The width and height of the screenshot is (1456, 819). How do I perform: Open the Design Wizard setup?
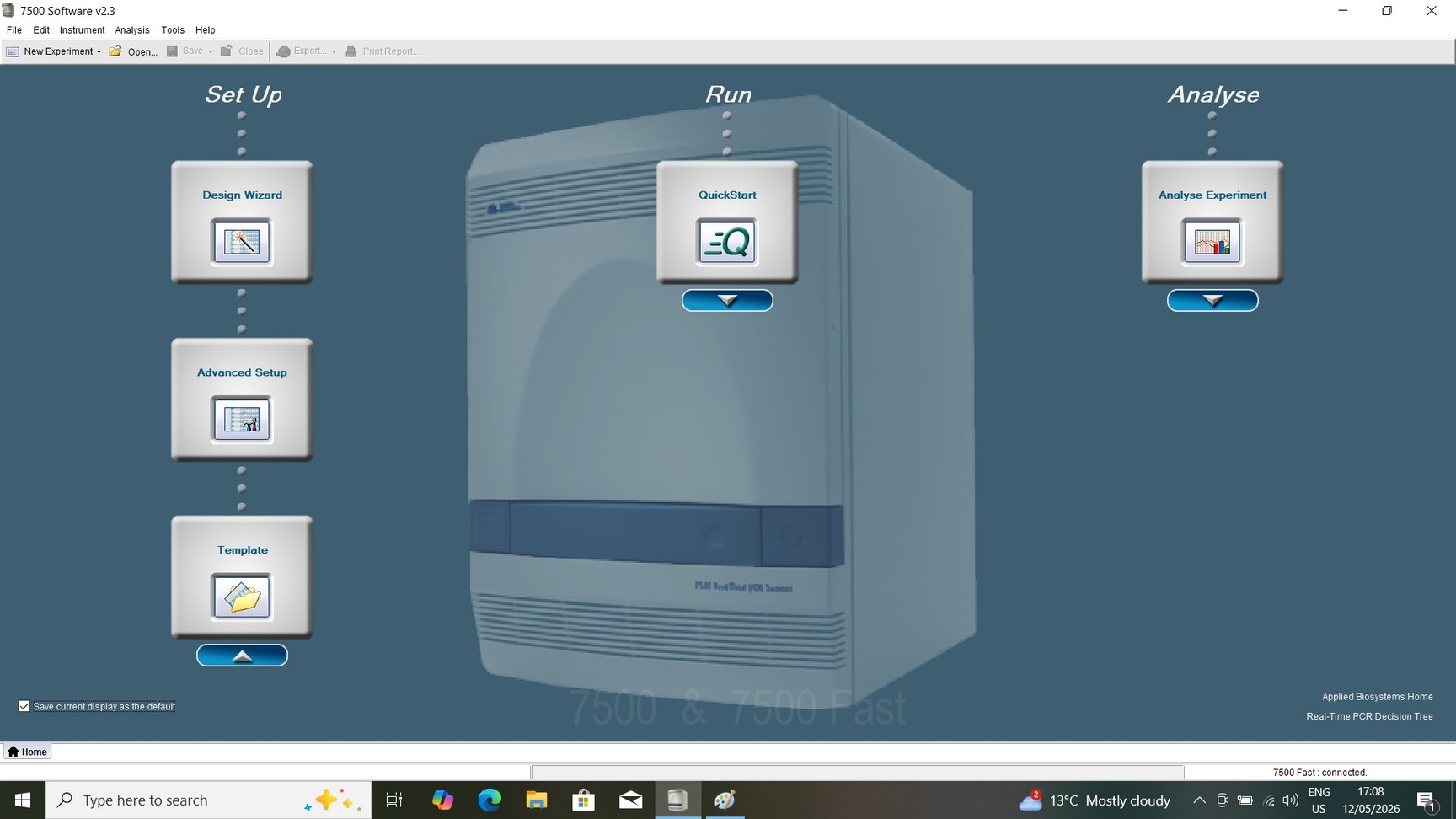(x=242, y=222)
